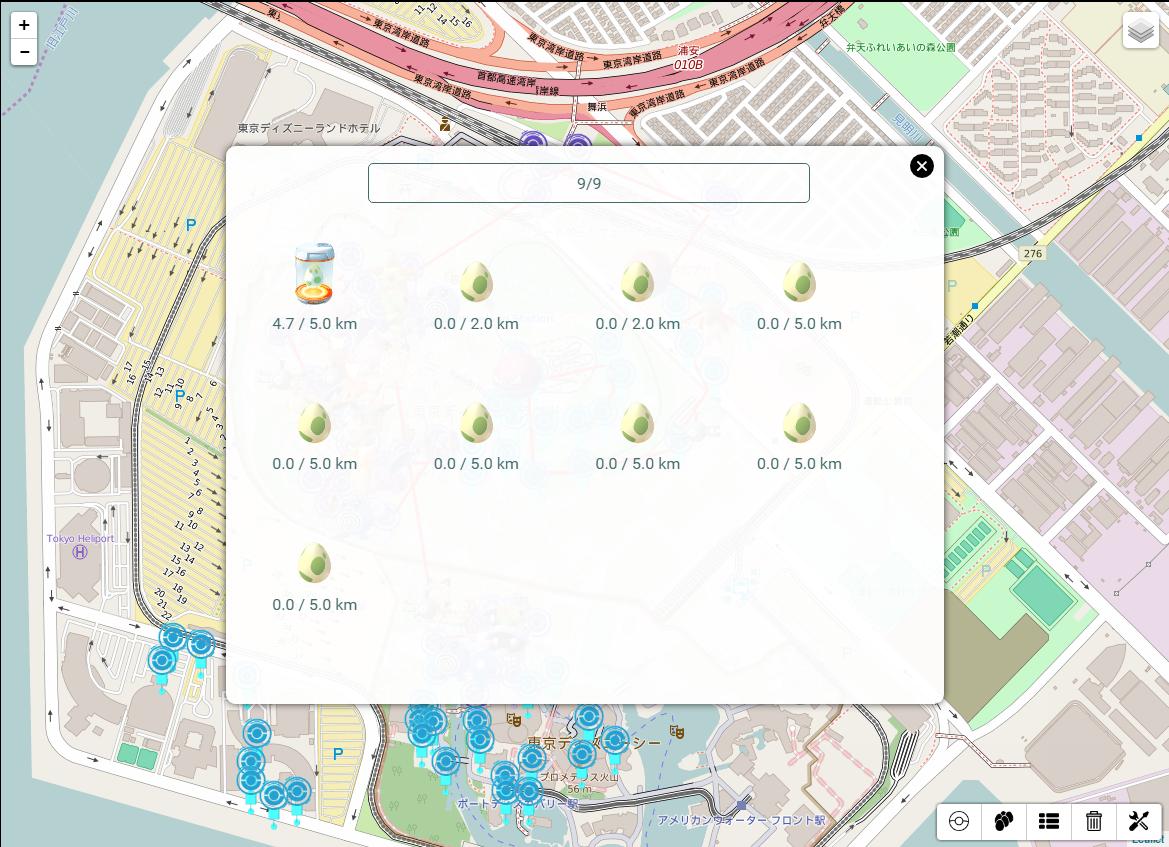Open the map layers selector
The width and height of the screenshot is (1169, 847).
[1140, 31]
